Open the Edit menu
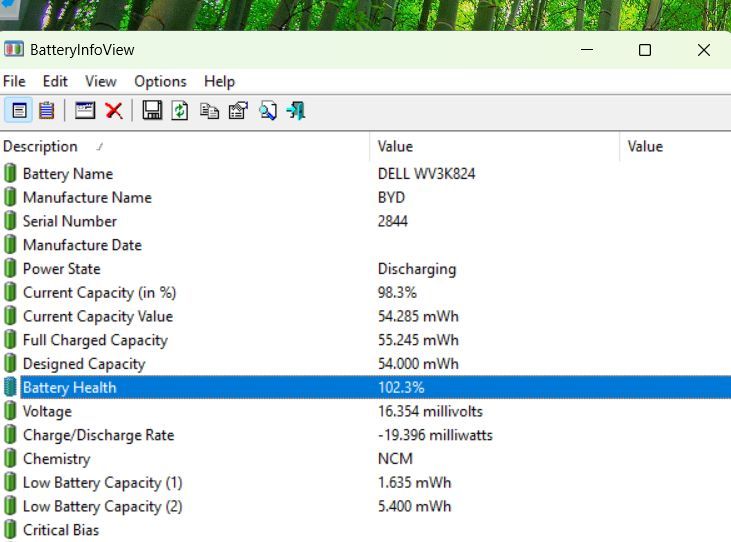 (x=55, y=81)
